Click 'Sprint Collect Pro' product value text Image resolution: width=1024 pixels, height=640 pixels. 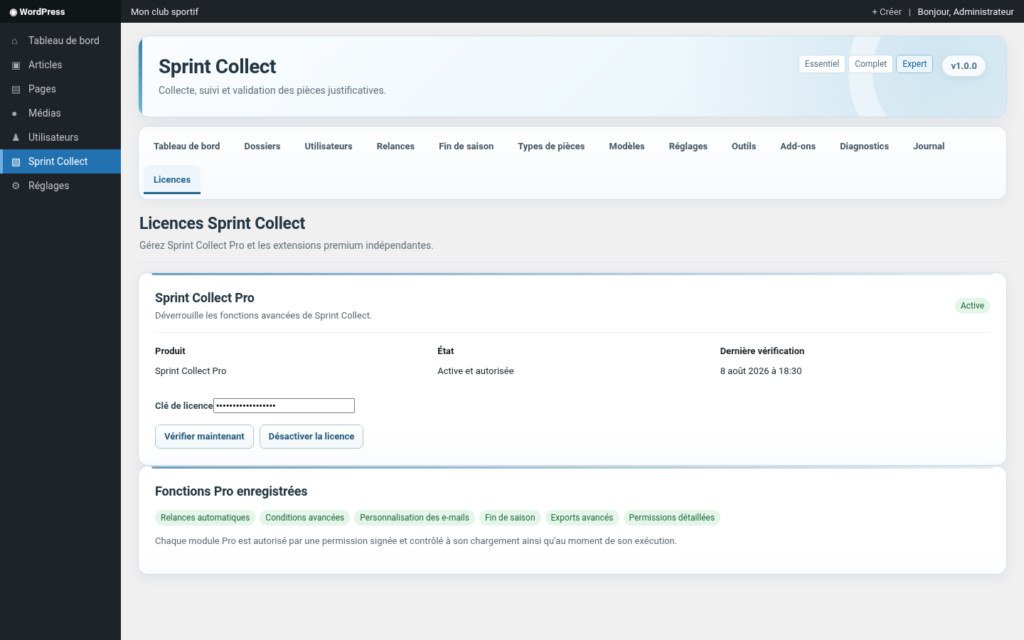click(x=191, y=371)
